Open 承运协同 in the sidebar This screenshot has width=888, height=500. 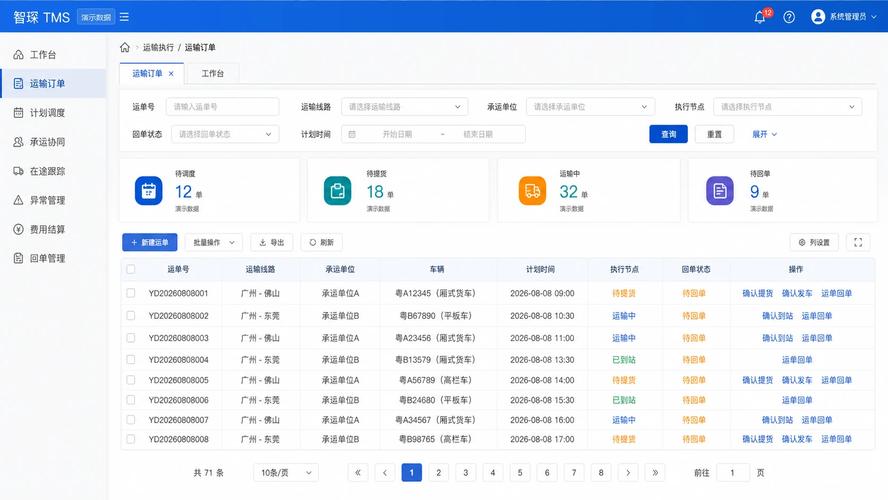click(53, 142)
